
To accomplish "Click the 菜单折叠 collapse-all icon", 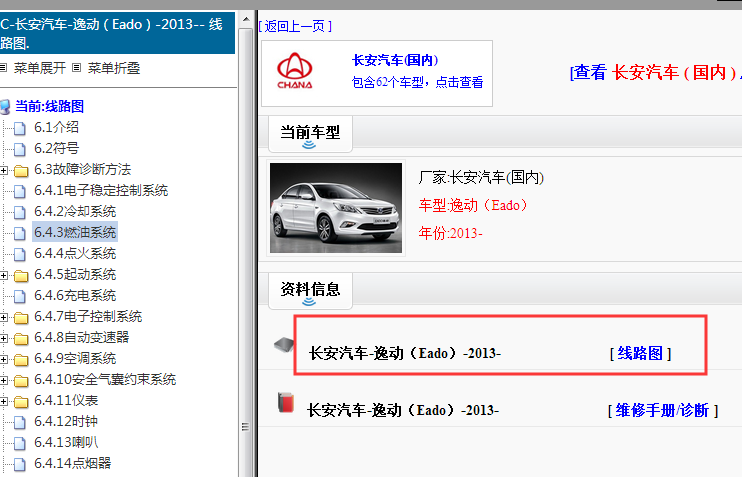I will [x=76, y=68].
